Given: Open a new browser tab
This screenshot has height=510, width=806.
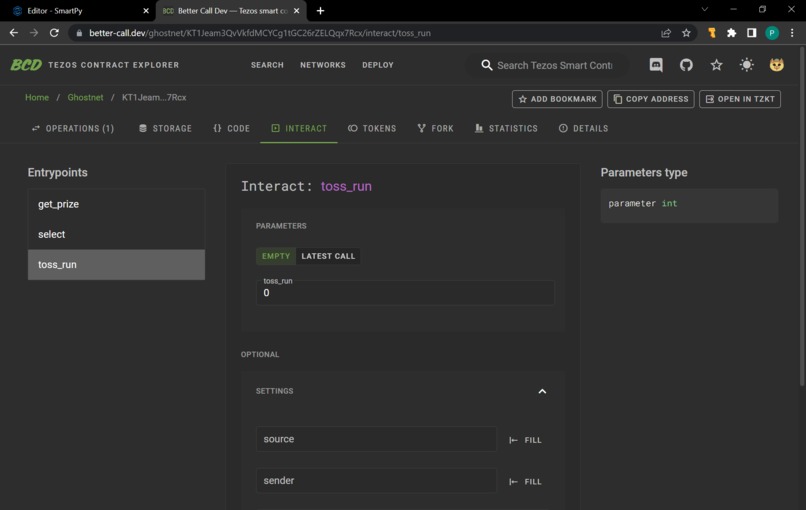Looking at the screenshot, I should (x=320, y=11).
